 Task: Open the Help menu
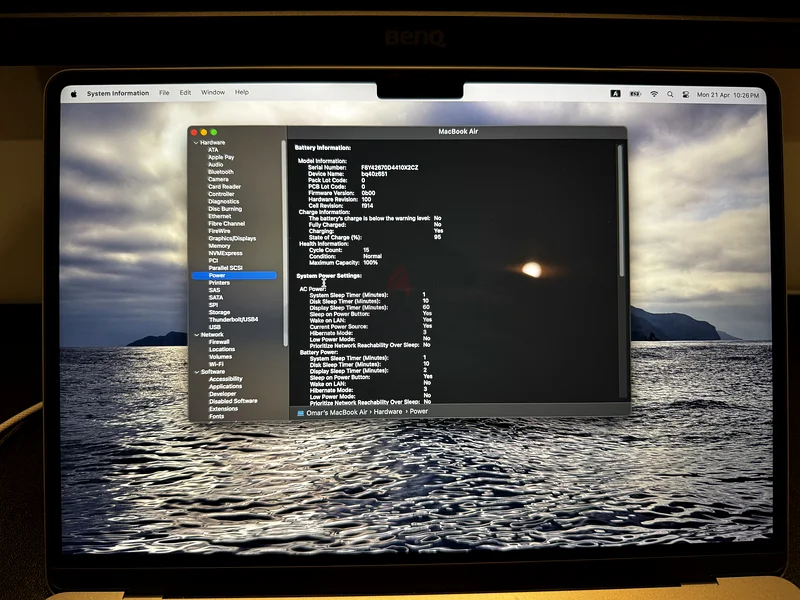(242, 92)
